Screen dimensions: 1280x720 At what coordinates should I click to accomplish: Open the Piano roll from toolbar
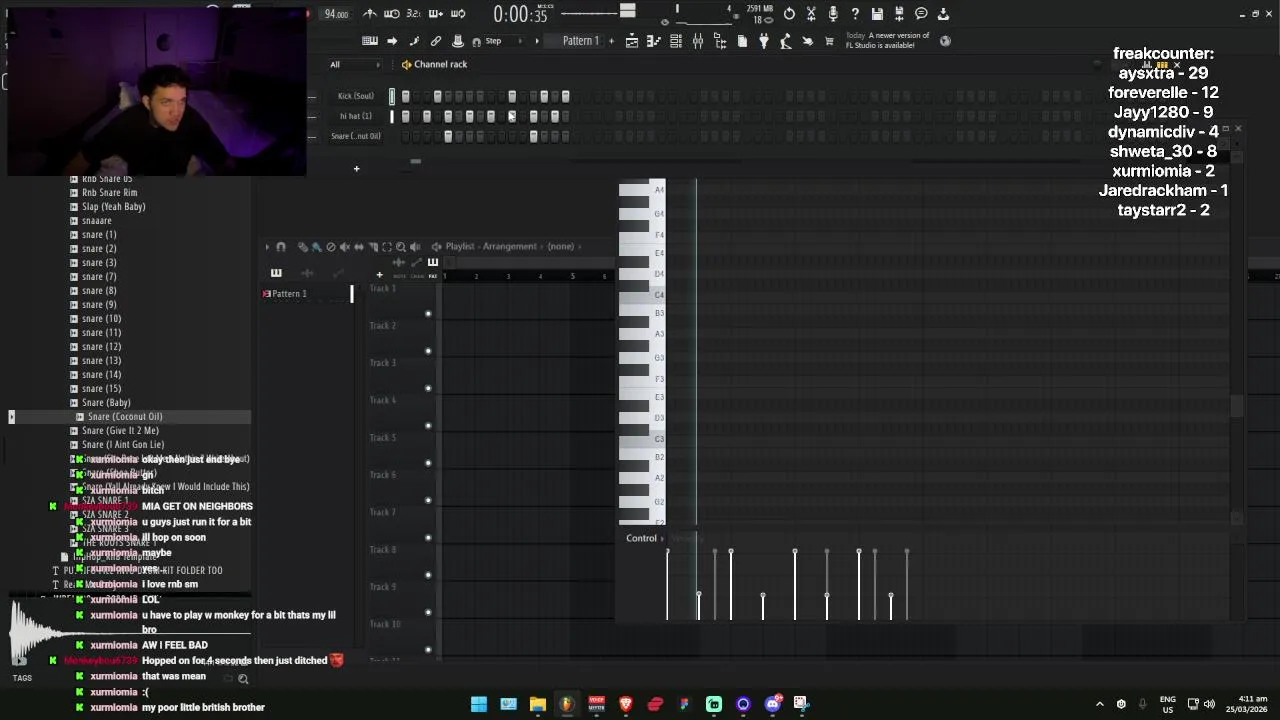tap(653, 41)
